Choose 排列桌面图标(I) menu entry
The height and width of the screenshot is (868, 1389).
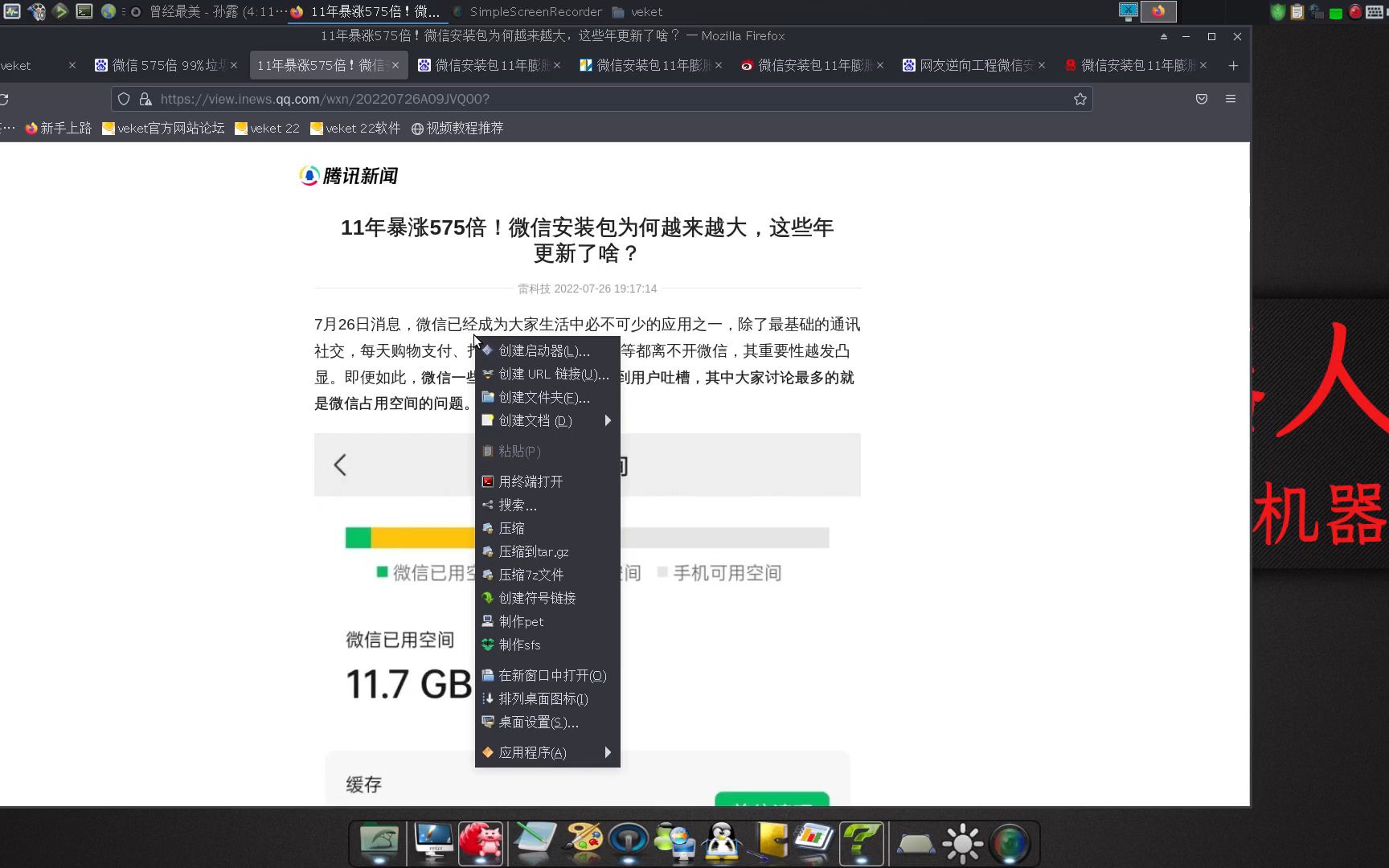tap(547, 698)
